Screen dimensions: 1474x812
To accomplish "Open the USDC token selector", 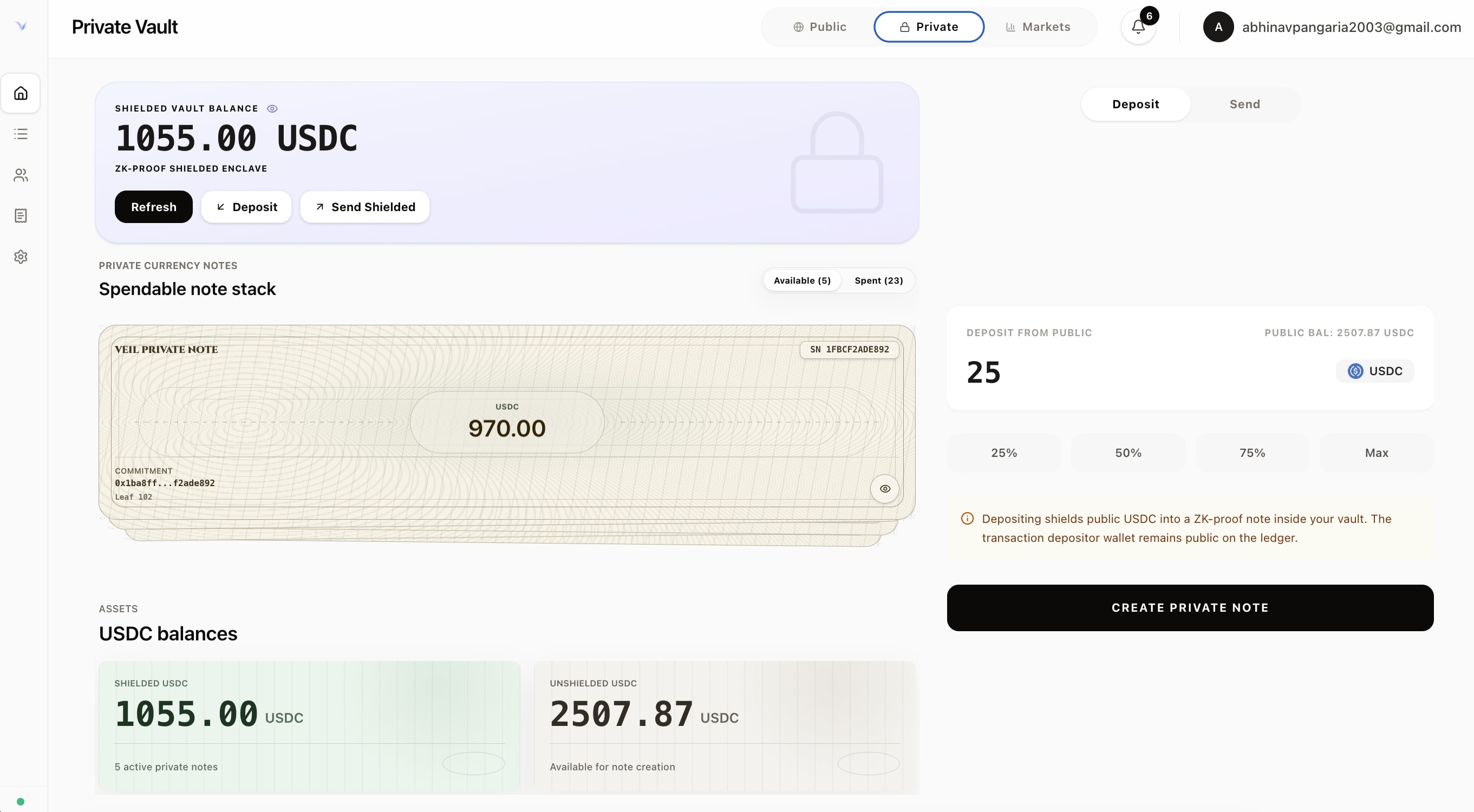I will pyautogui.click(x=1374, y=371).
